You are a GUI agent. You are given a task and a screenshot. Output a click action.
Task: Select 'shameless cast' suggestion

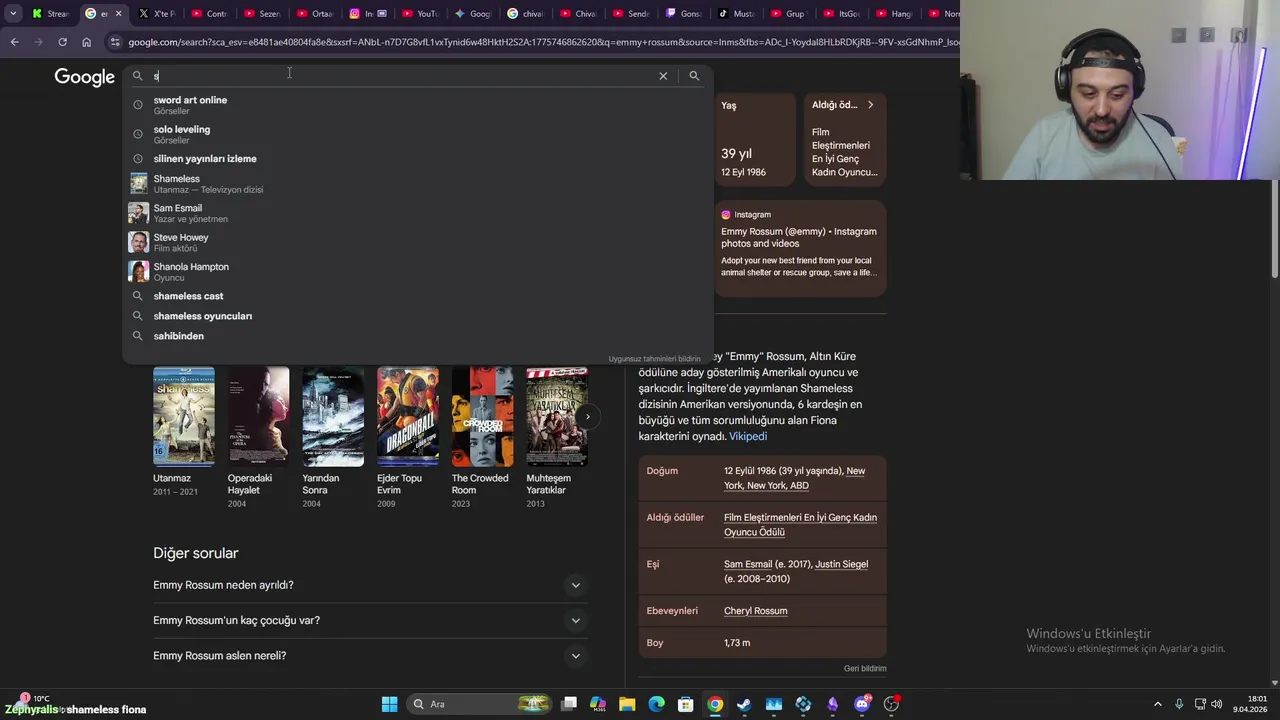tap(418, 296)
